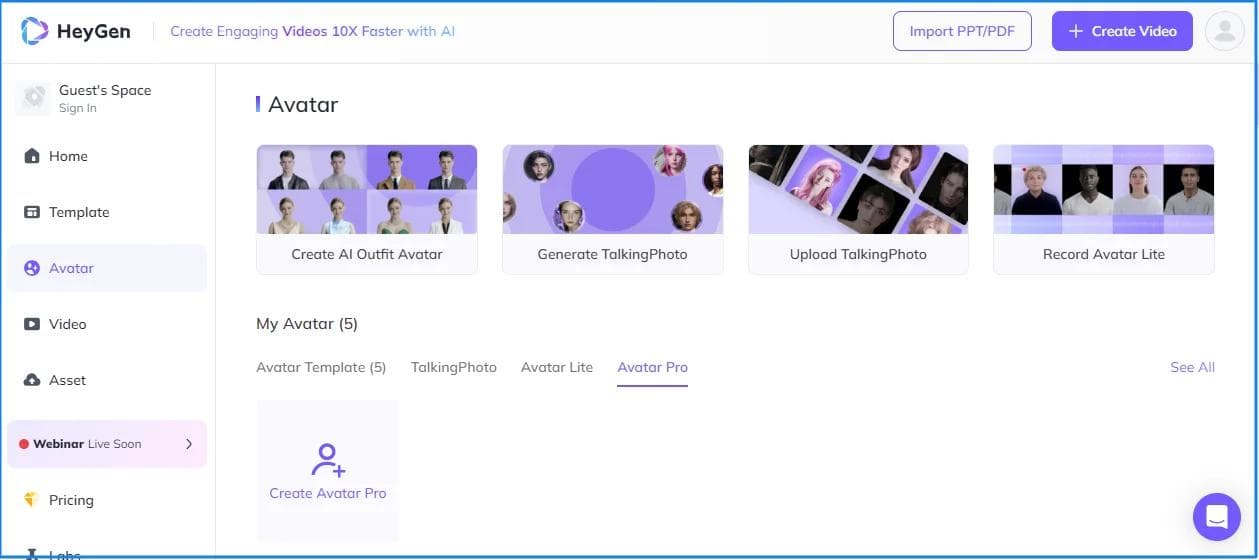Open the Create AI Outfit Avatar card
This screenshot has height=560, width=1259.
(x=367, y=209)
